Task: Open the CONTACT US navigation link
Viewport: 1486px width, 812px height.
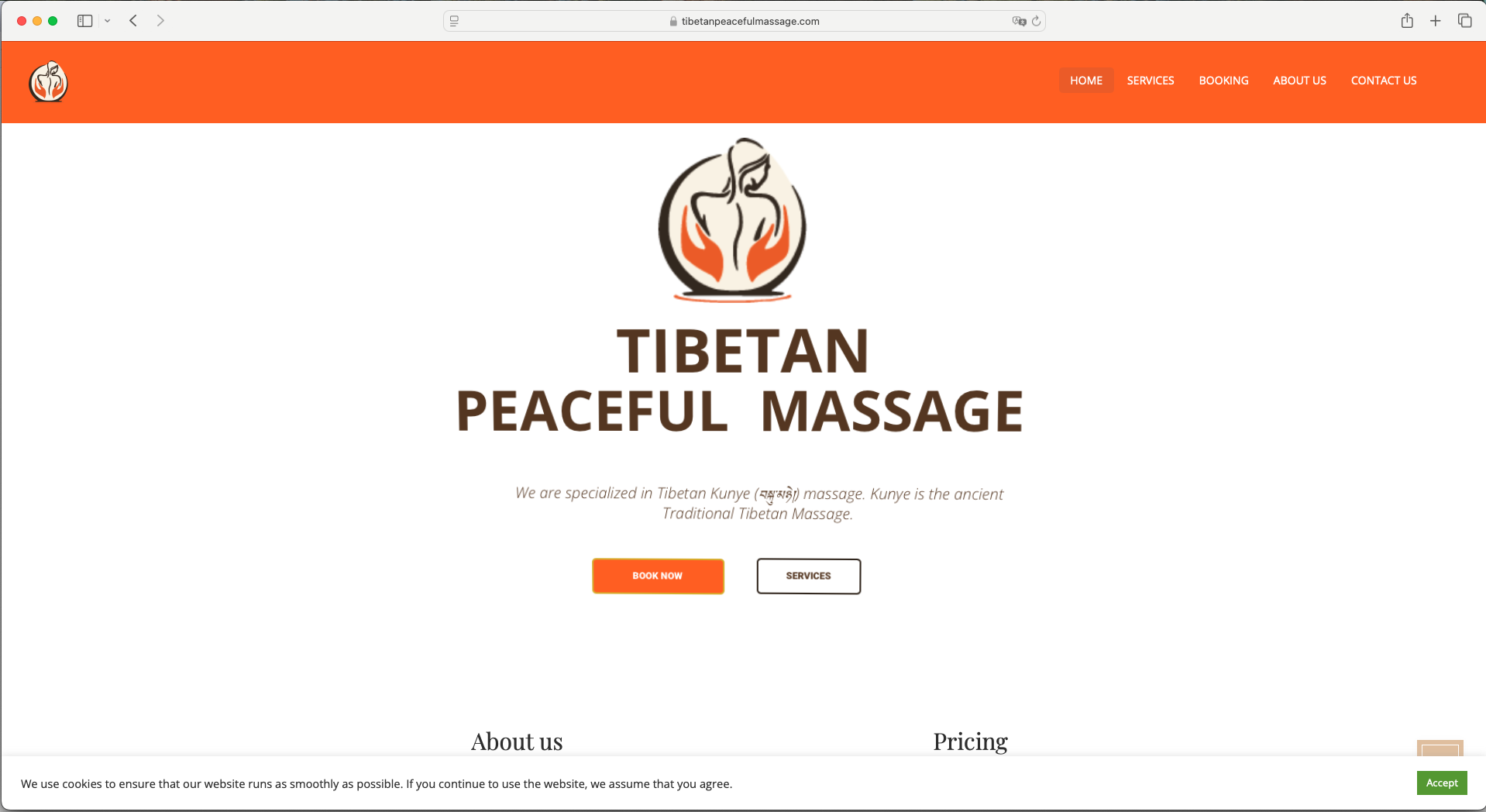Action: coord(1384,81)
